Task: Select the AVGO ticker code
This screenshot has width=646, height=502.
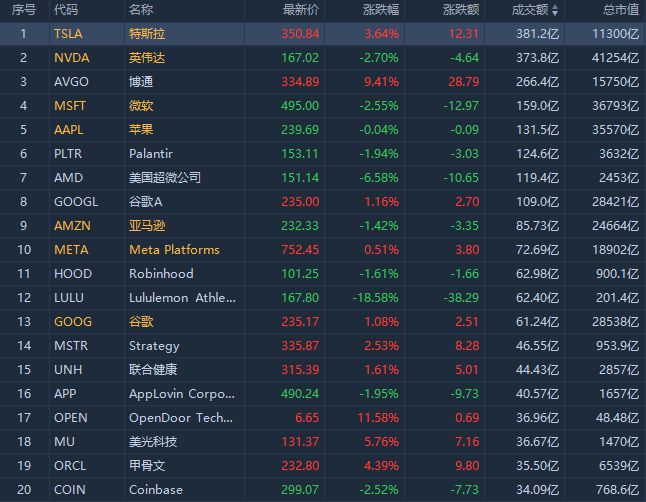Action: (x=71, y=82)
